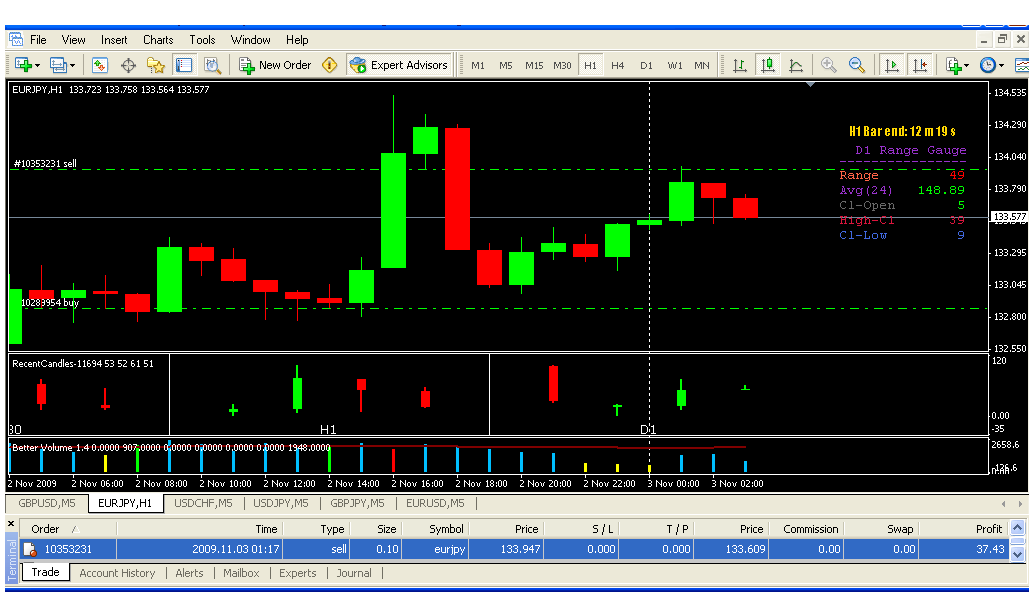Open the Market Watch window icon
The width and height of the screenshot is (1034, 592).
100,65
